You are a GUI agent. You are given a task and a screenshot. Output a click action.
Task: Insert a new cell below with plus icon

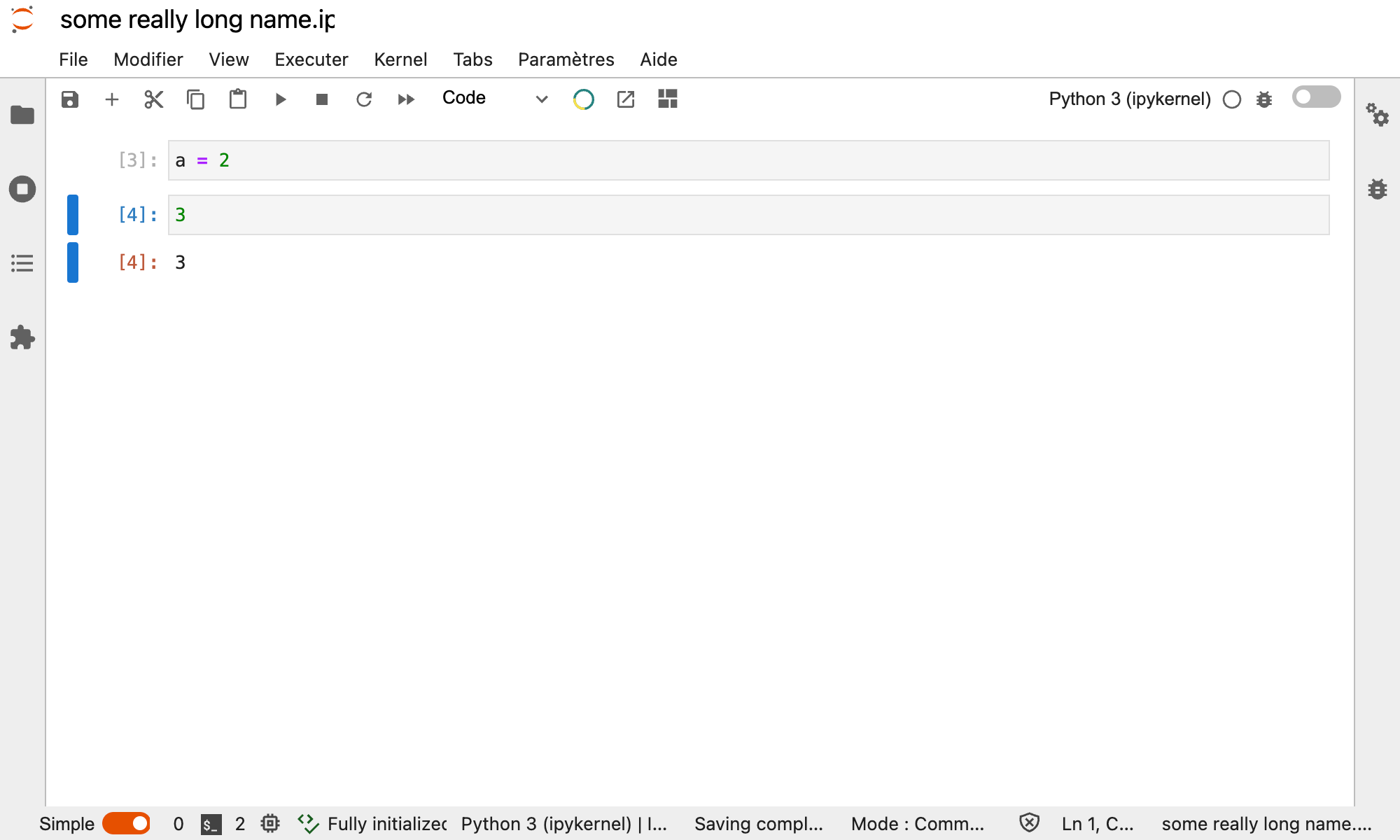(112, 99)
